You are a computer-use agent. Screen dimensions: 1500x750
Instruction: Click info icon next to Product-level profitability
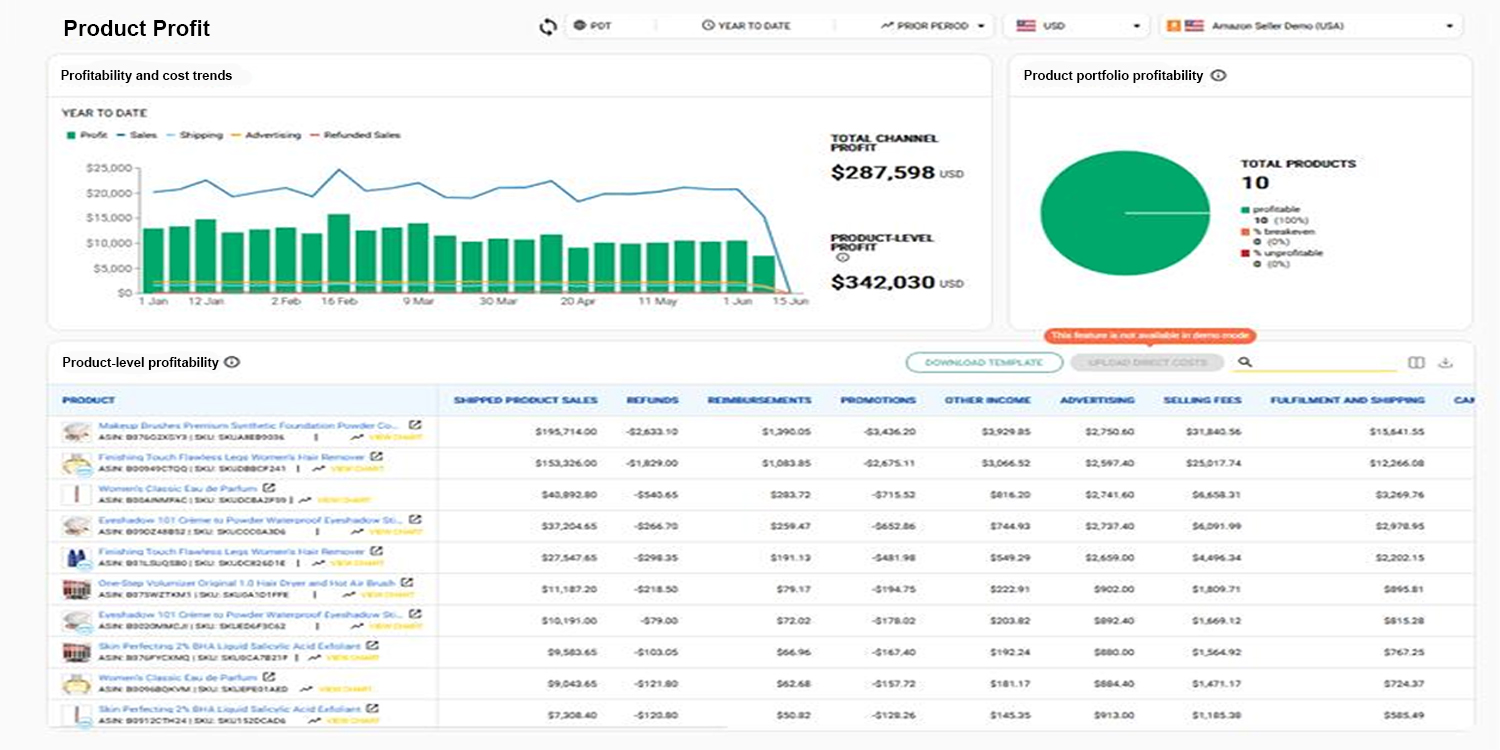pos(232,363)
